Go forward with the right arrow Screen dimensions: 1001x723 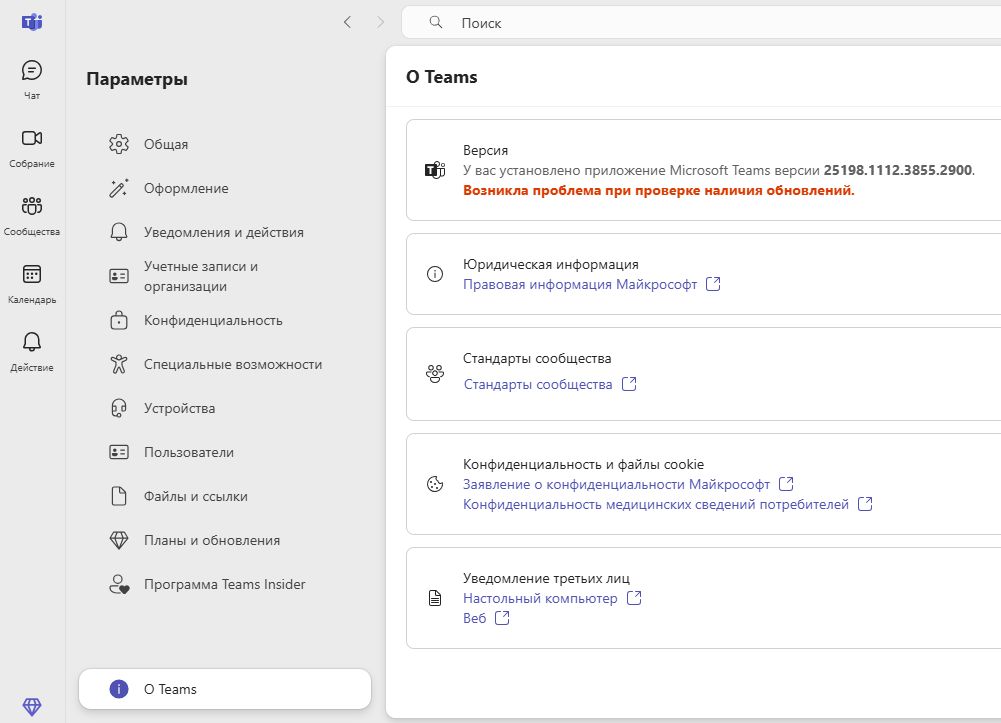click(380, 22)
